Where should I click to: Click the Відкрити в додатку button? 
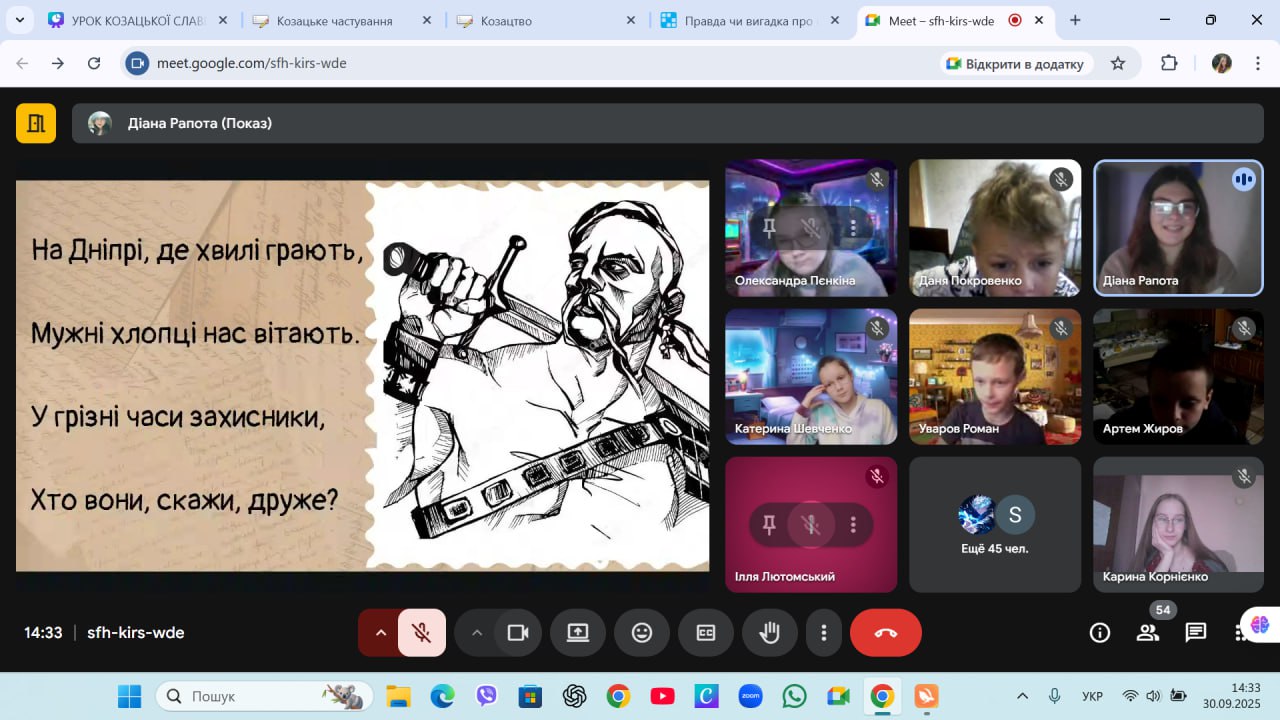[x=1015, y=64]
